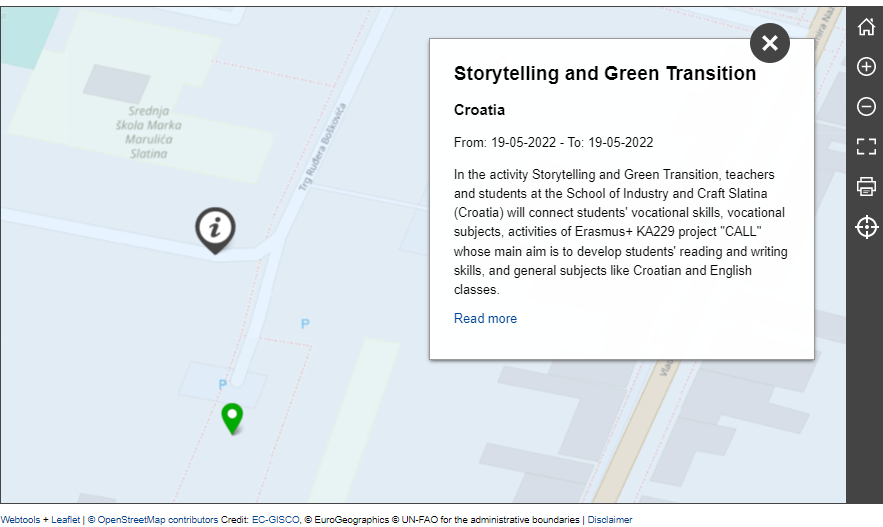Click the parking P symbol above green marker
The height and width of the screenshot is (527, 883).
pos(222,385)
